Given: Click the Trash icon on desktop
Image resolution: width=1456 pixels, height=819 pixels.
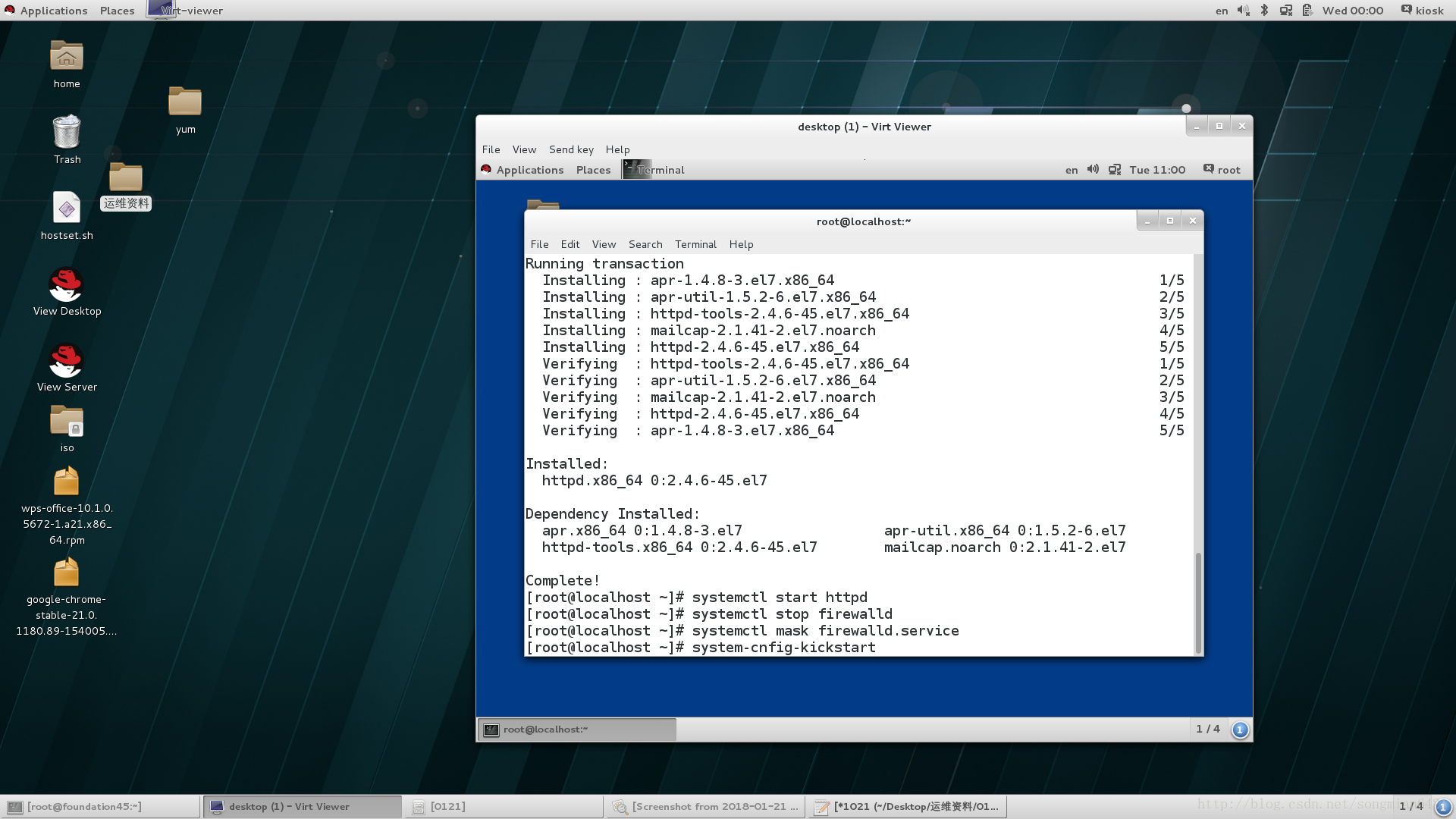Looking at the screenshot, I should 66,140.
